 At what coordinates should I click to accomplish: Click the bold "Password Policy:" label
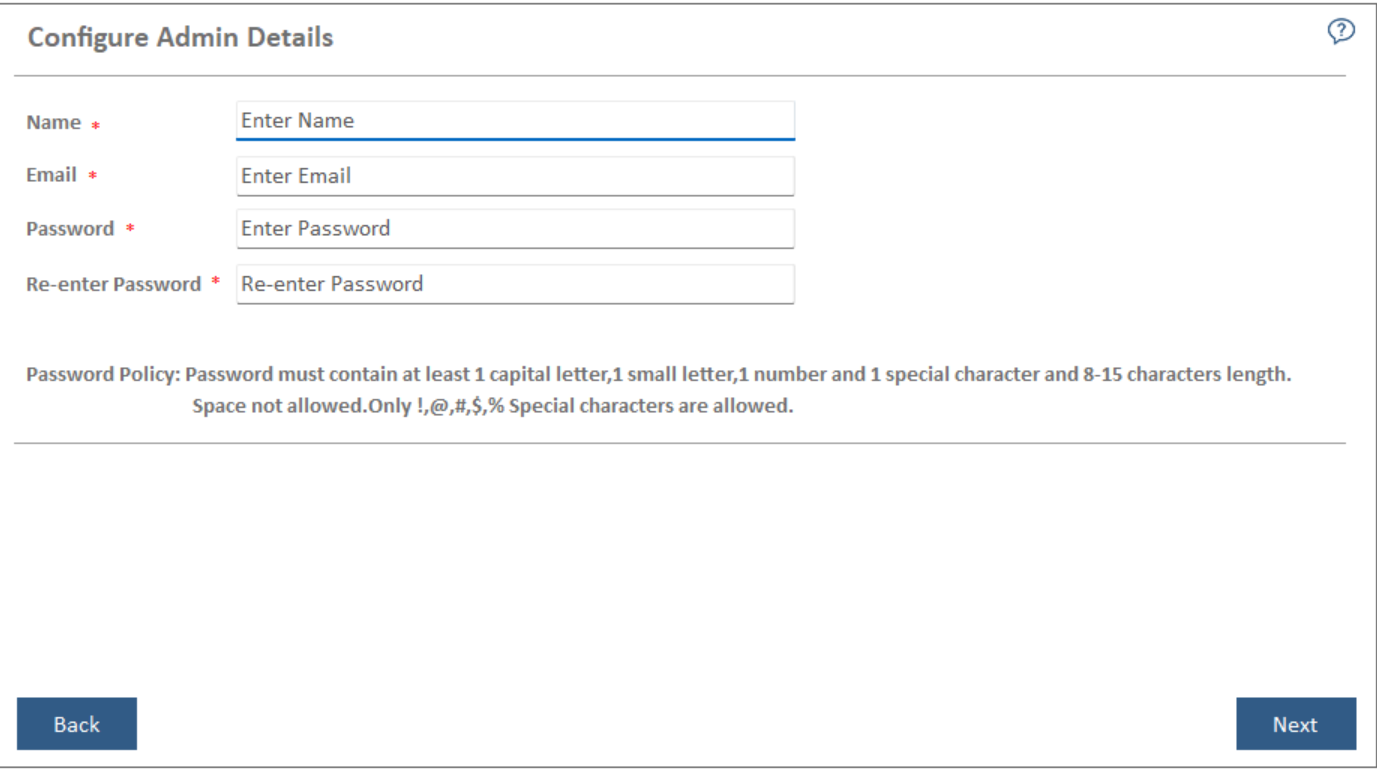click(103, 377)
